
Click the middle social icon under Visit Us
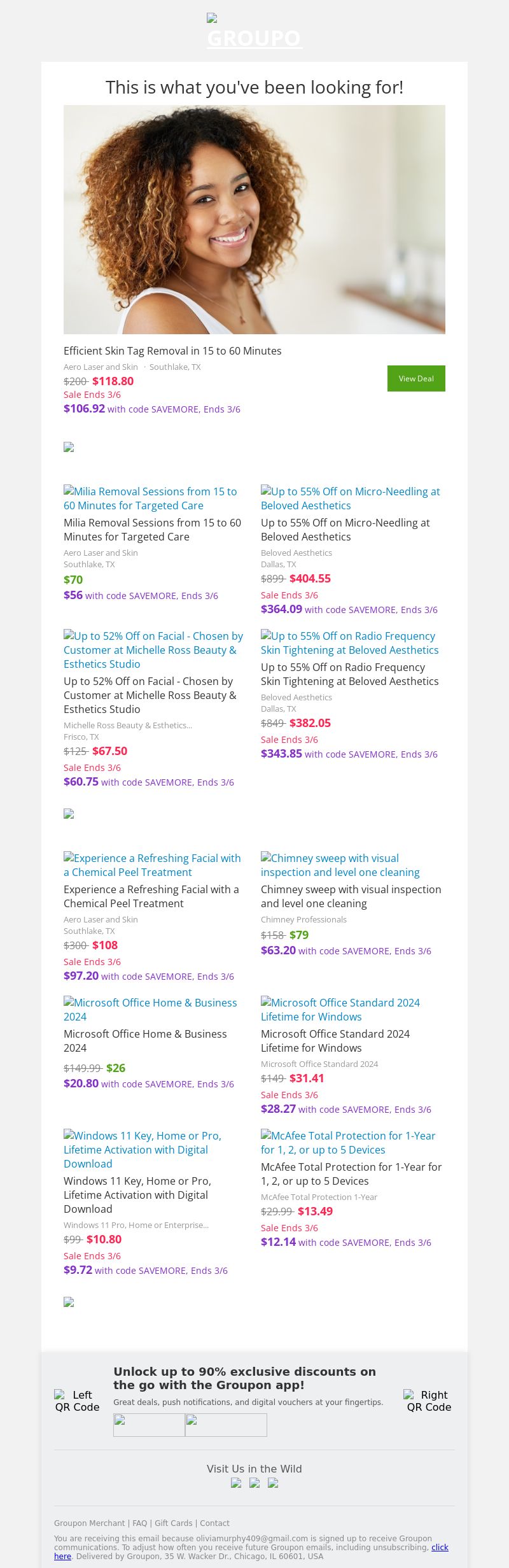254,1483
